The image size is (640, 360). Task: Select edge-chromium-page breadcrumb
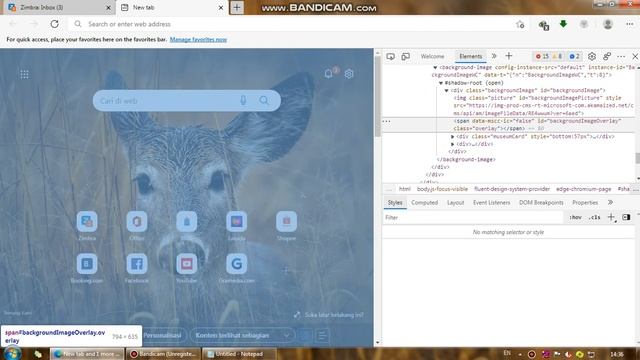click(x=583, y=189)
